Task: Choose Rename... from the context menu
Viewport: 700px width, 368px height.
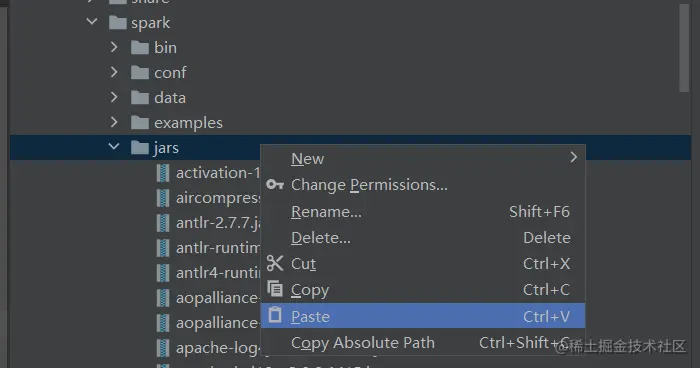Action: click(423, 211)
